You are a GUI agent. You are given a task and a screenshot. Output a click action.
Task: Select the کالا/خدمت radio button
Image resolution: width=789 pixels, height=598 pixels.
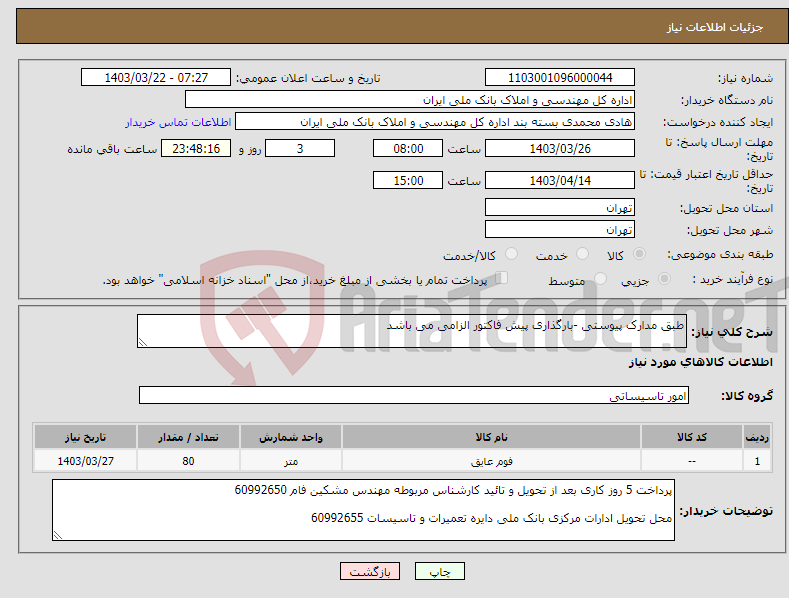[x=511, y=254]
